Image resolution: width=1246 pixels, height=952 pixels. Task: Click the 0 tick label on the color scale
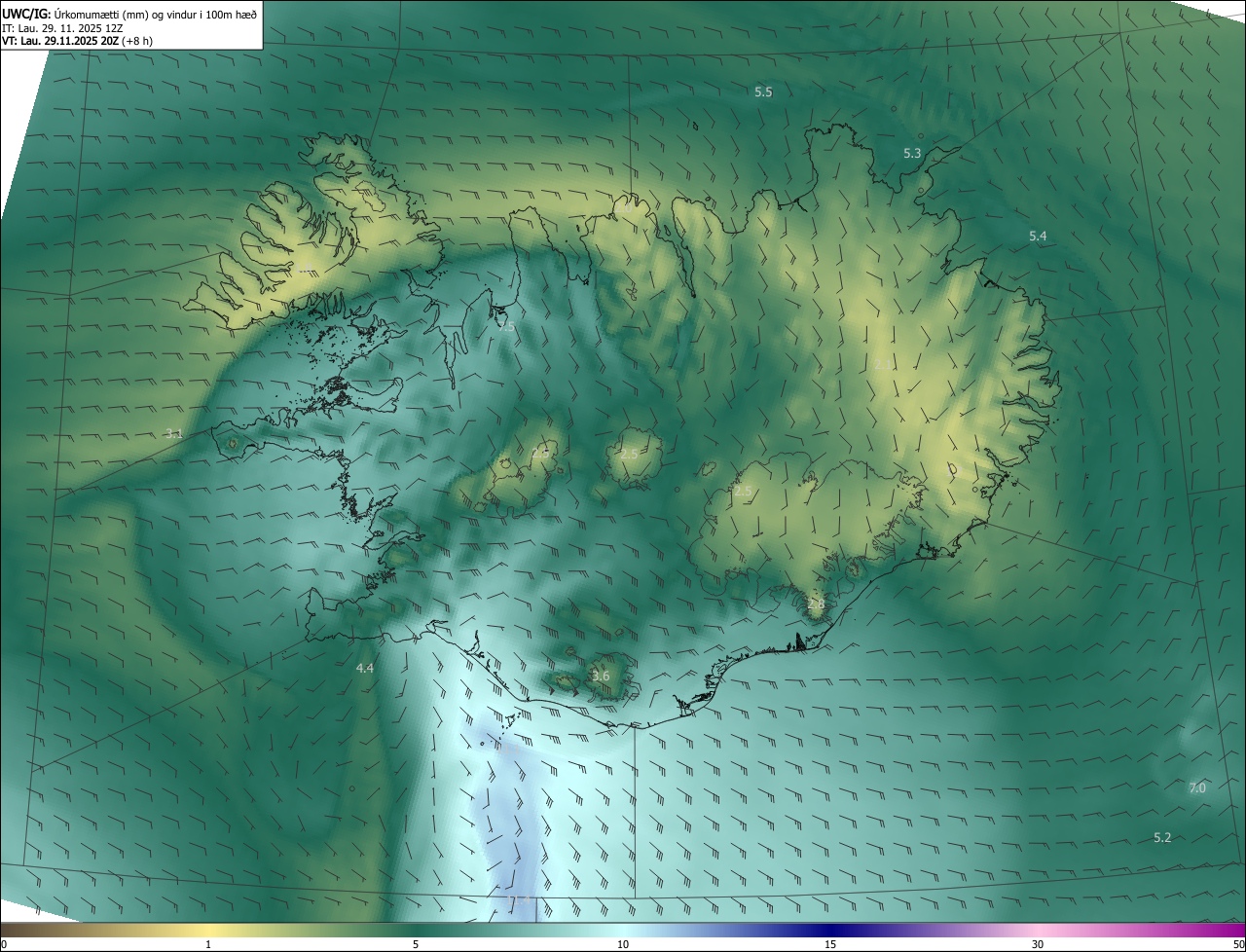(4, 945)
